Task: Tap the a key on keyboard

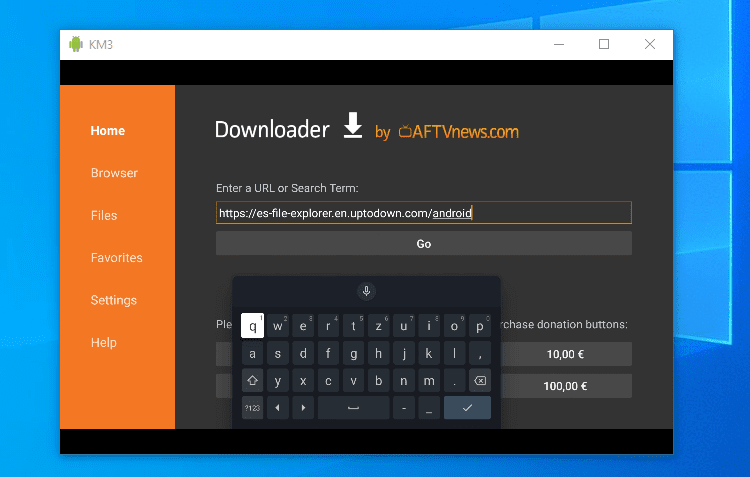Action: [x=253, y=354]
